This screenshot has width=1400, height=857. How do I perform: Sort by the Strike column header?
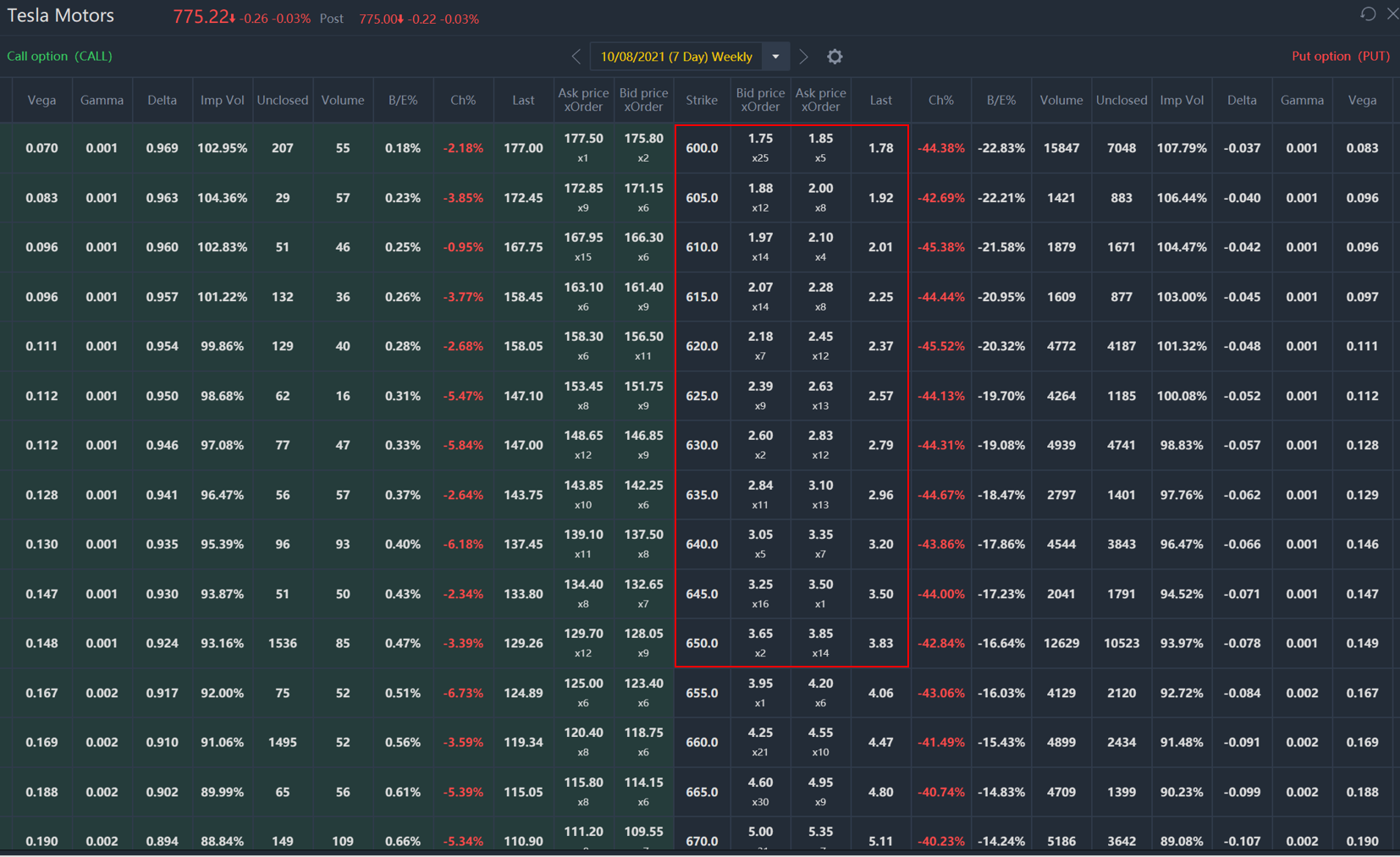coord(702,100)
